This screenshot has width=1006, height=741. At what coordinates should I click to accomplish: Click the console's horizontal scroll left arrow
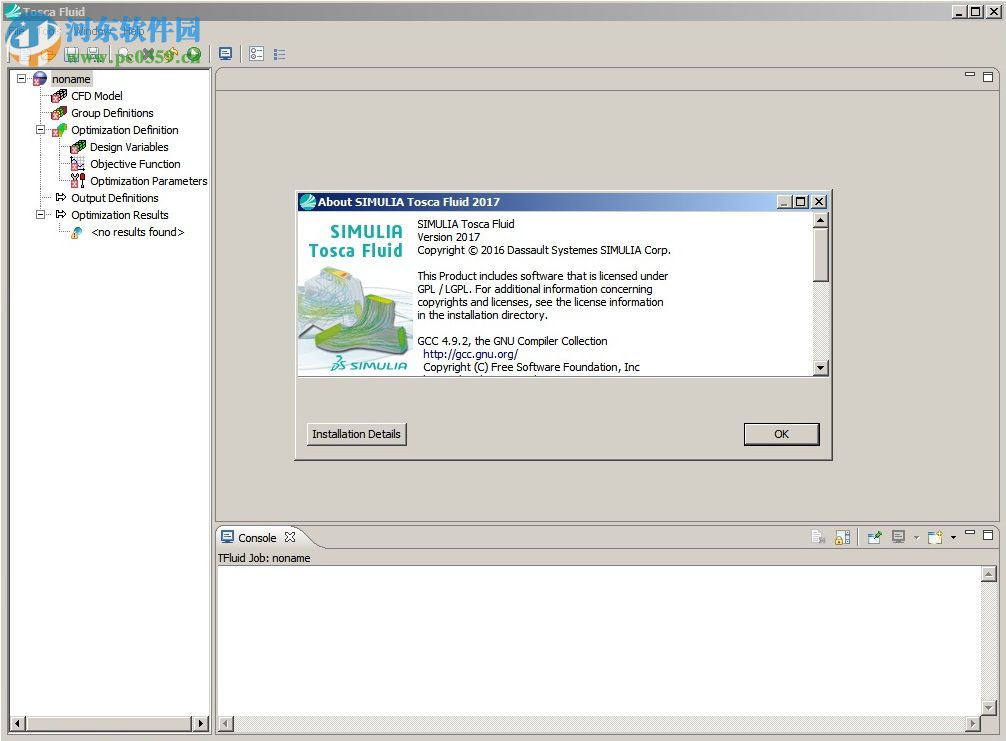point(225,724)
